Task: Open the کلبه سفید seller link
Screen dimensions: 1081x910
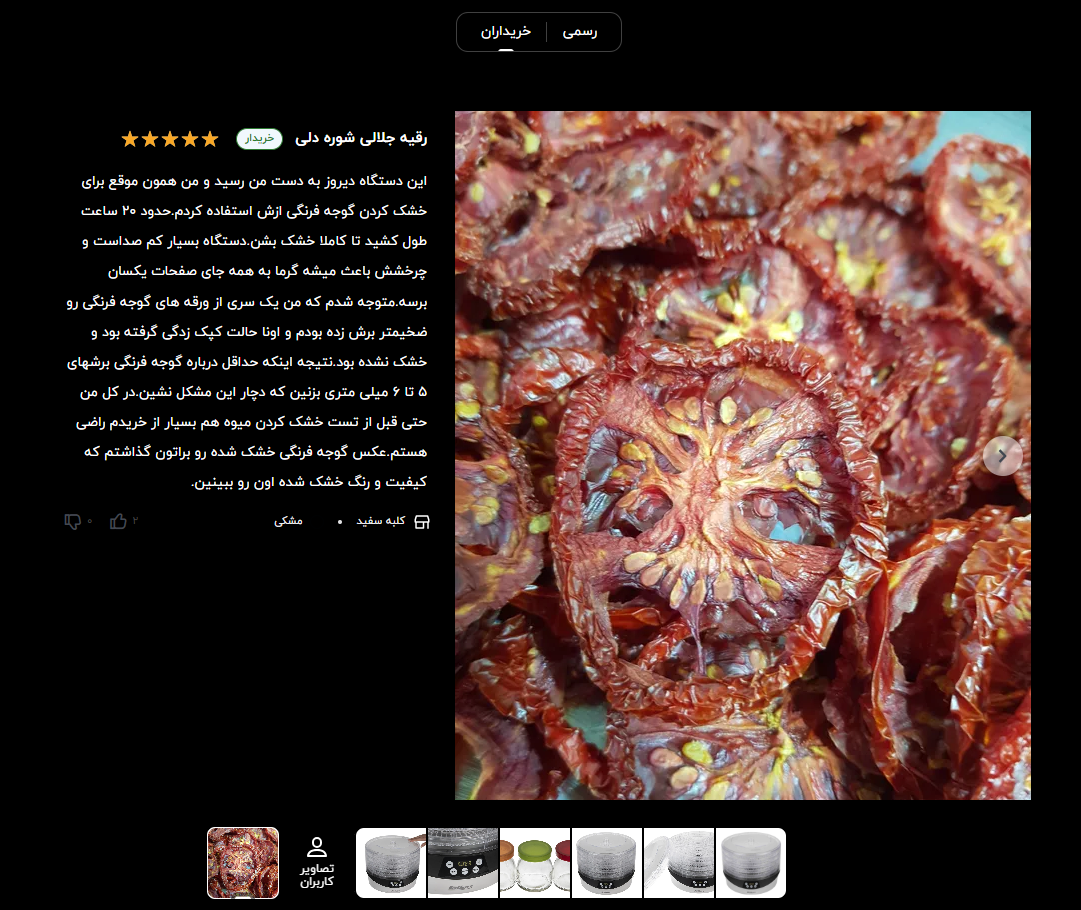Action: (x=381, y=521)
